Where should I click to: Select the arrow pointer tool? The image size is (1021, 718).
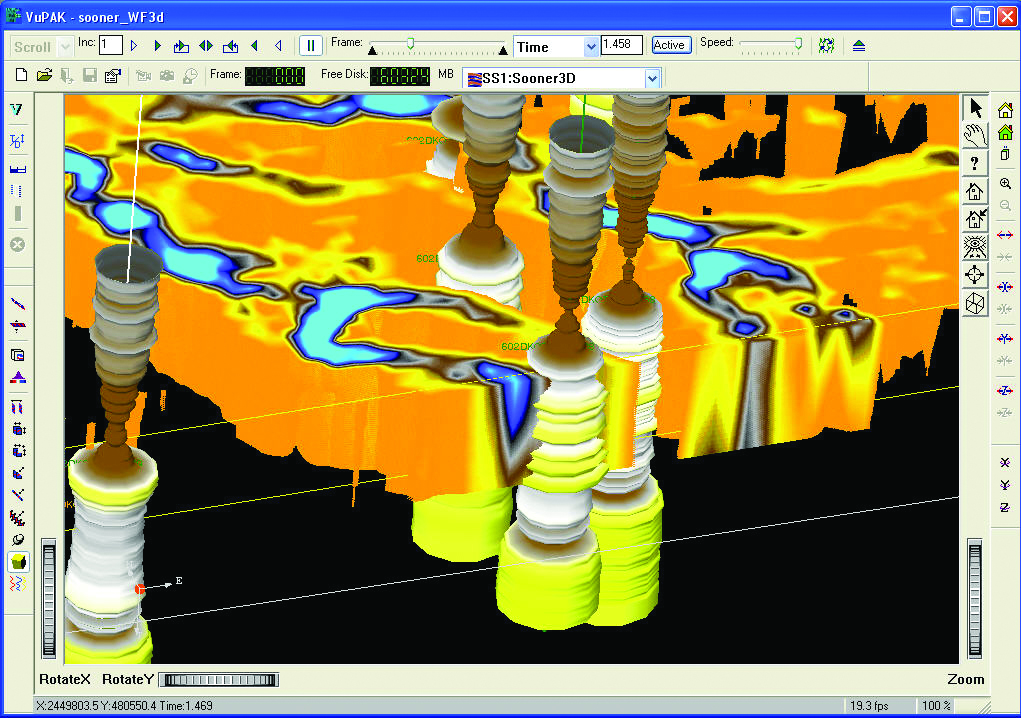pyautogui.click(x=976, y=108)
